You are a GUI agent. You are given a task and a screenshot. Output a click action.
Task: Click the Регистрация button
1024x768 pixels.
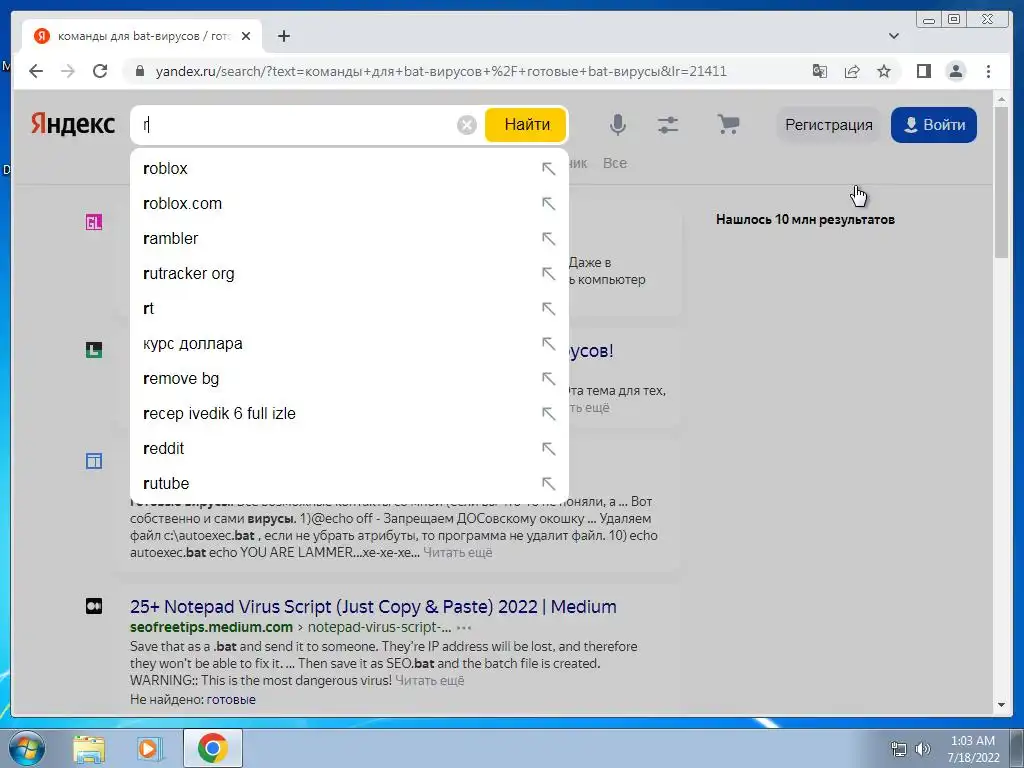click(x=828, y=125)
